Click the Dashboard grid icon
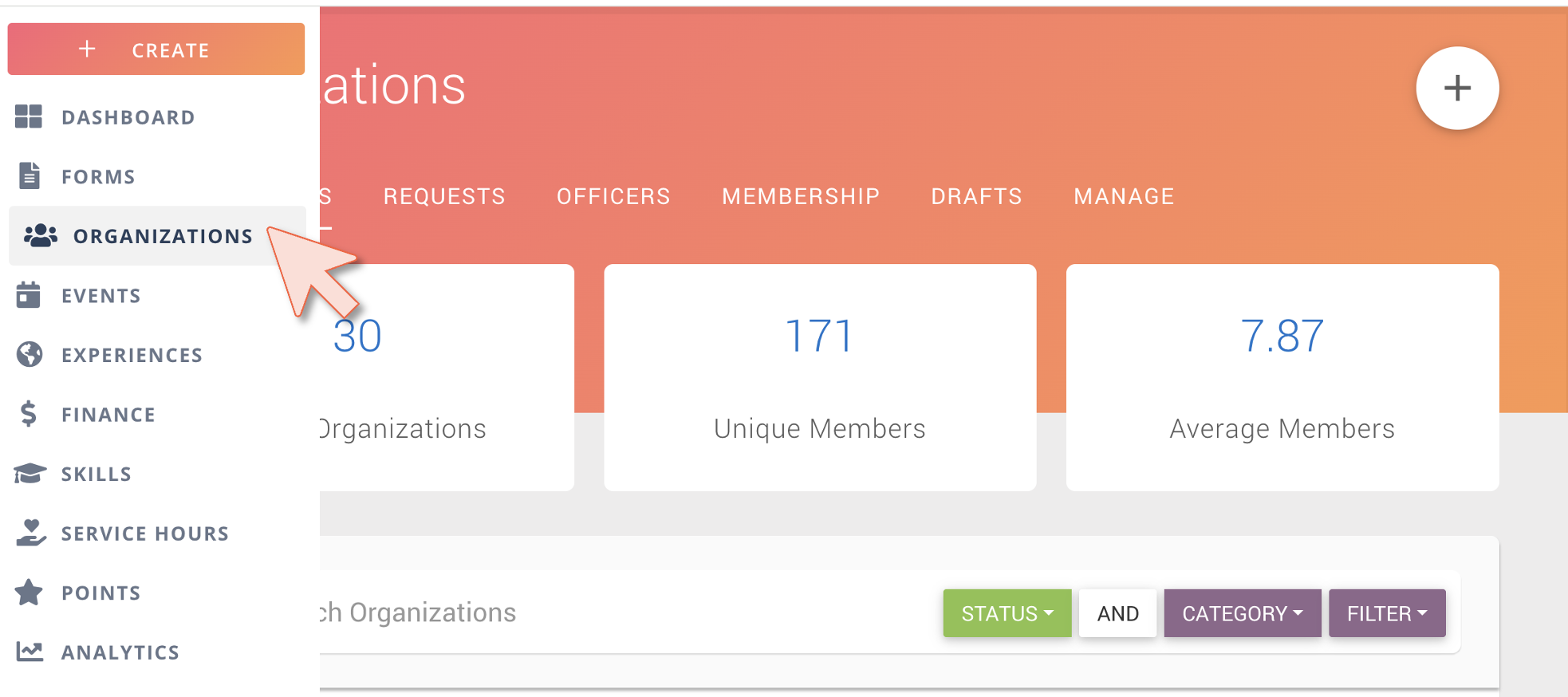 coord(29,116)
